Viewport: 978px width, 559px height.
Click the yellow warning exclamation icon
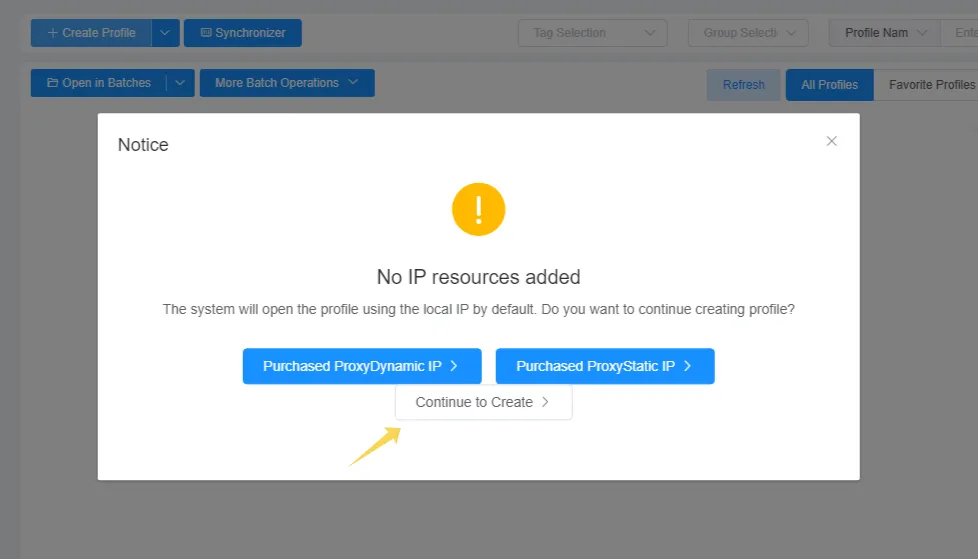(x=478, y=209)
